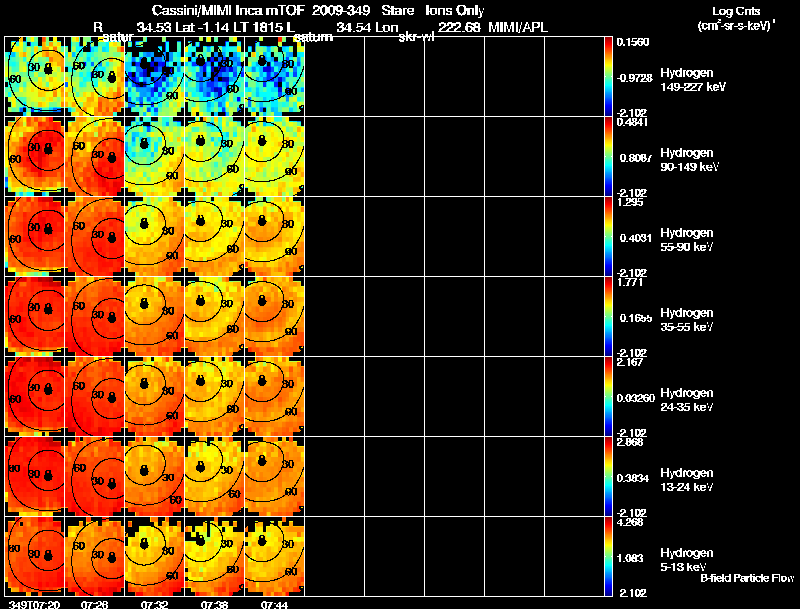This screenshot has height=609, width=800.
Task: Click the color bar for Hydrogen 35-55 keV
Action: coord(608,317)
